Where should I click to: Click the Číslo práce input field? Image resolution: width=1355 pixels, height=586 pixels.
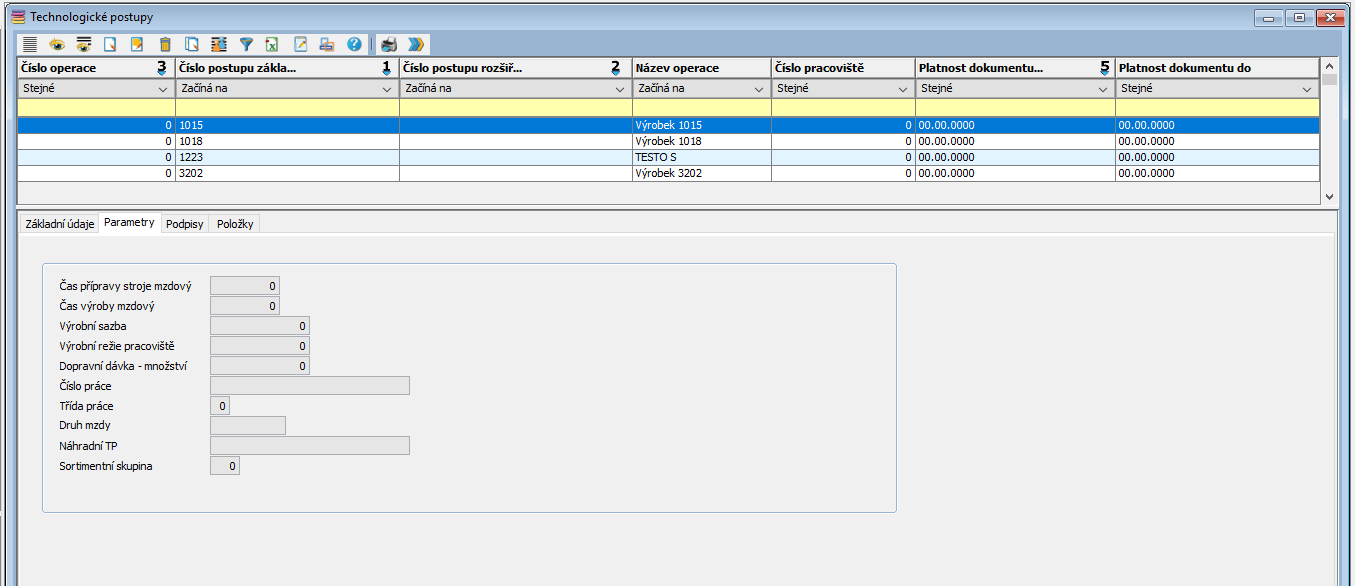tap(309, 386)
